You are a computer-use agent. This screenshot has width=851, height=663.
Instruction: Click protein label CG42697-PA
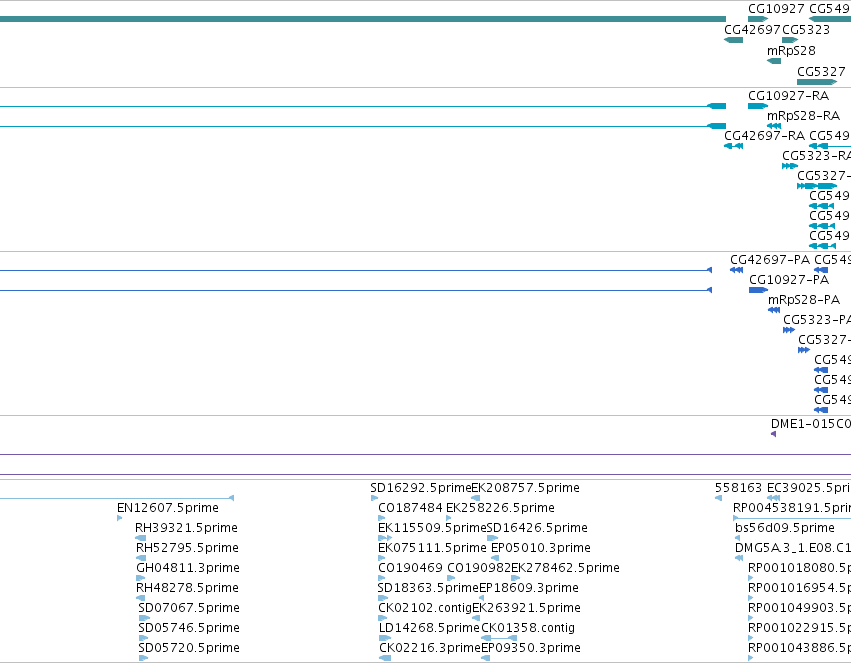click(770, 260)
